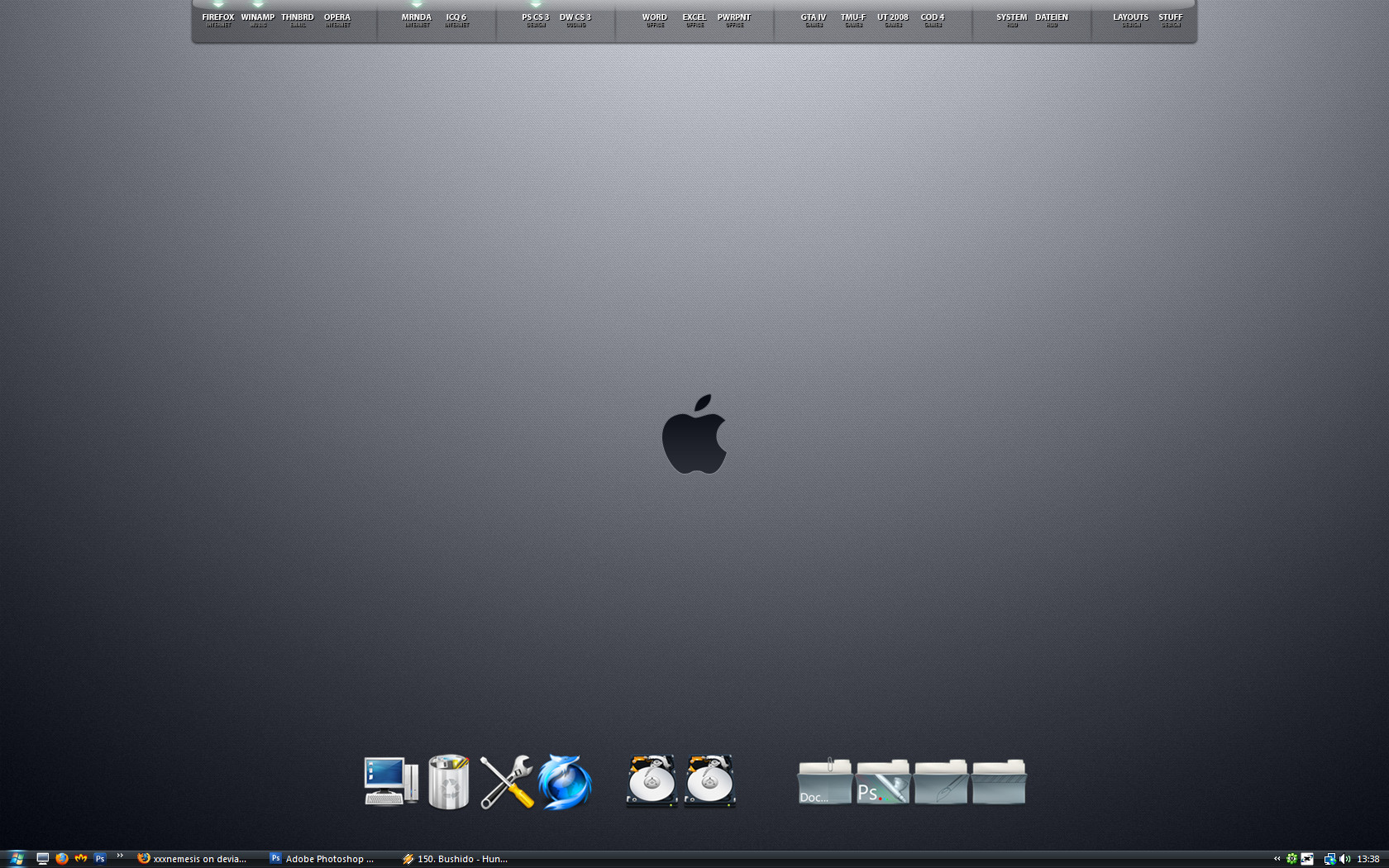Open the first hard drive dock icon

point(652,780)
